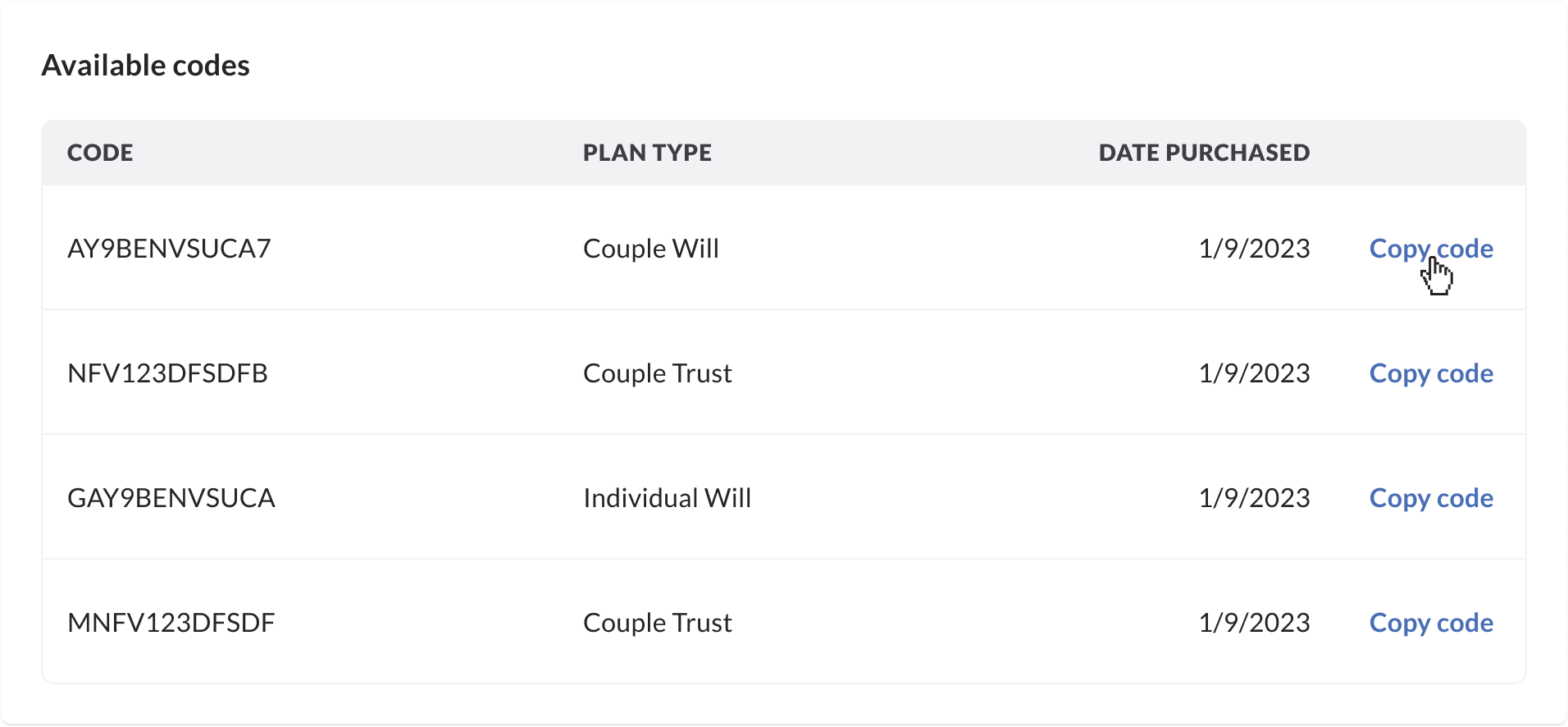Image resolution: width=1568 pixels, height=727 pixels.
Task: Click Couple Trust in the NFV123DFSDFB row
Action: click(x=658, y=373)
